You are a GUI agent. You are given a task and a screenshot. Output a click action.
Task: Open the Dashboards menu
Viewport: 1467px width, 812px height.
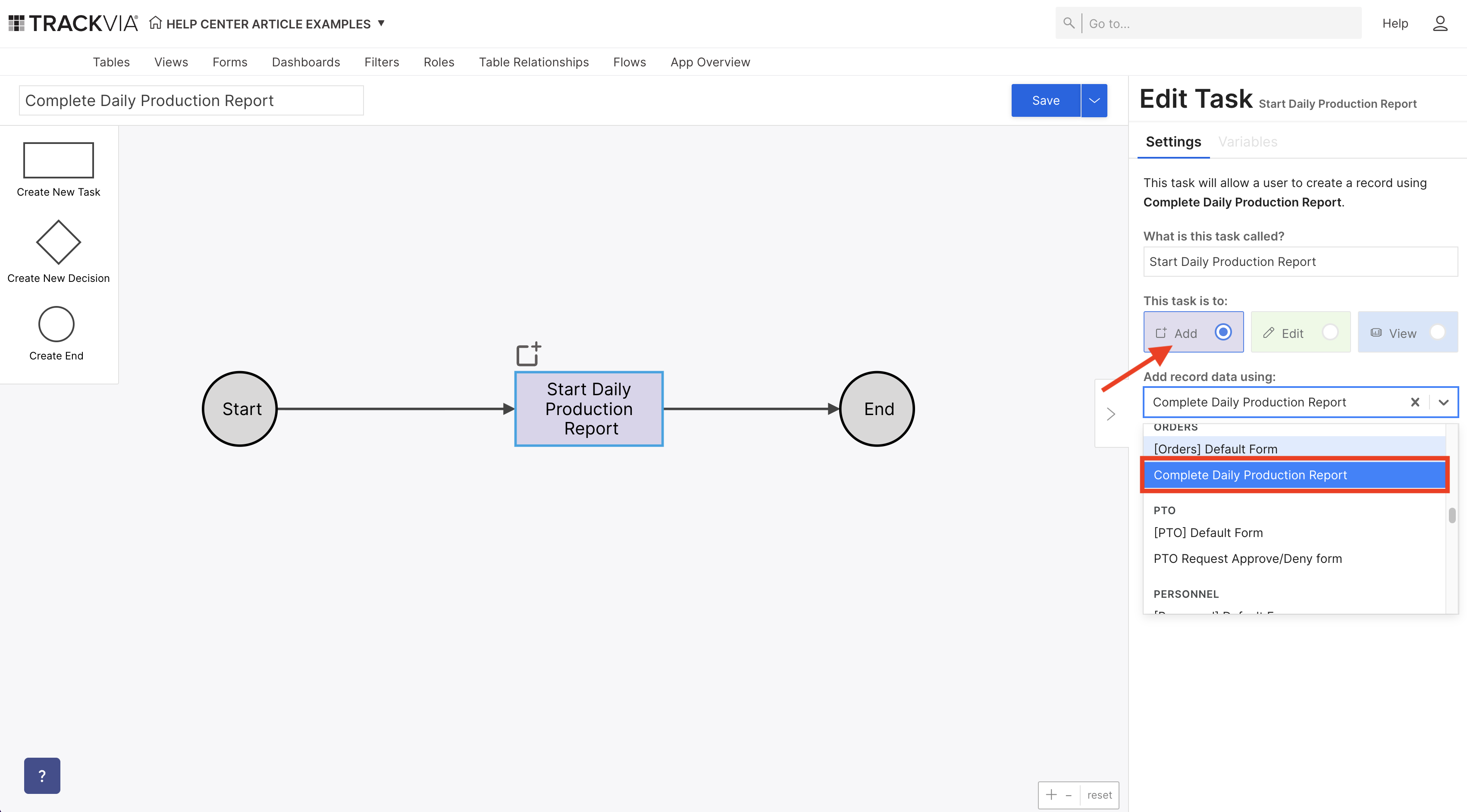[x=306, y=62]
